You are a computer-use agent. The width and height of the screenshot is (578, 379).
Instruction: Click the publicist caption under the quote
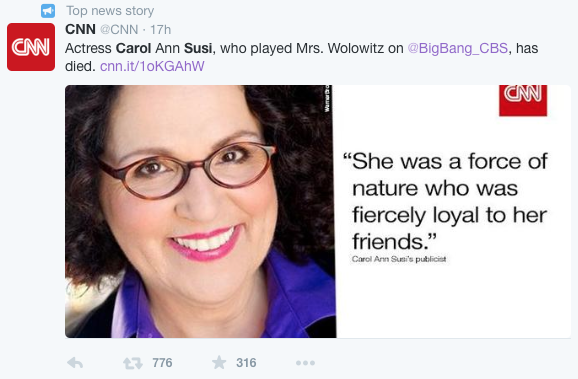coord(399,259)
